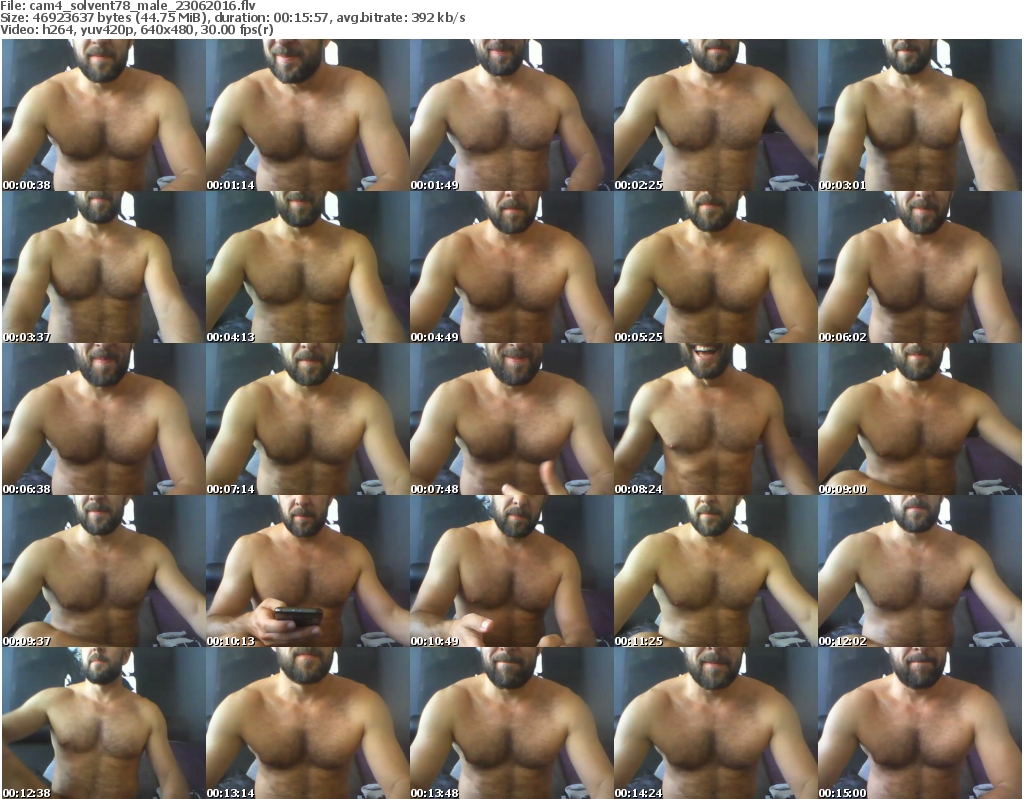Select the thumbnail stamped 00:00:38

(104, 115)
